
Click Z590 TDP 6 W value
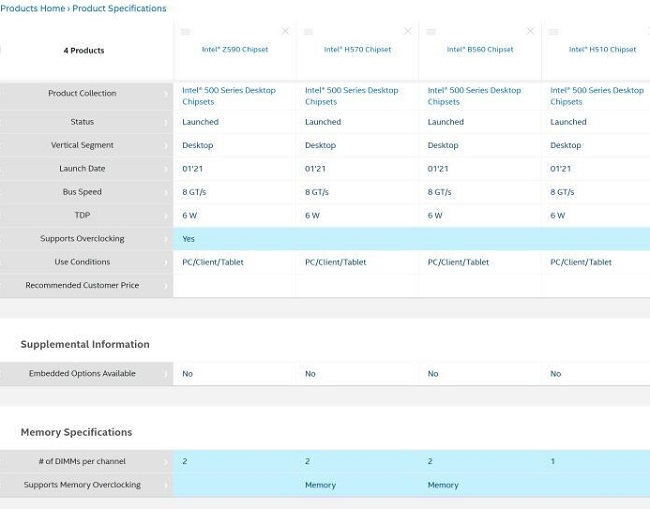pos(189,216)
